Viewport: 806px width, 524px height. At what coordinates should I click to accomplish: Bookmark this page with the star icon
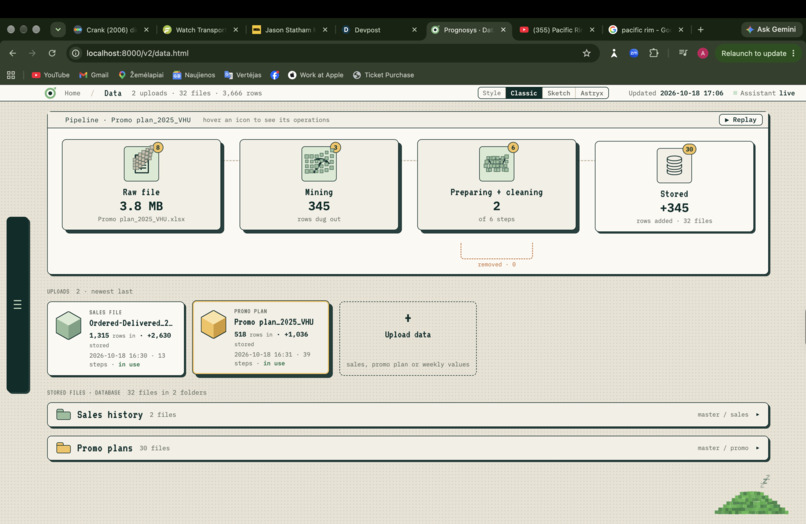point(587,53)
